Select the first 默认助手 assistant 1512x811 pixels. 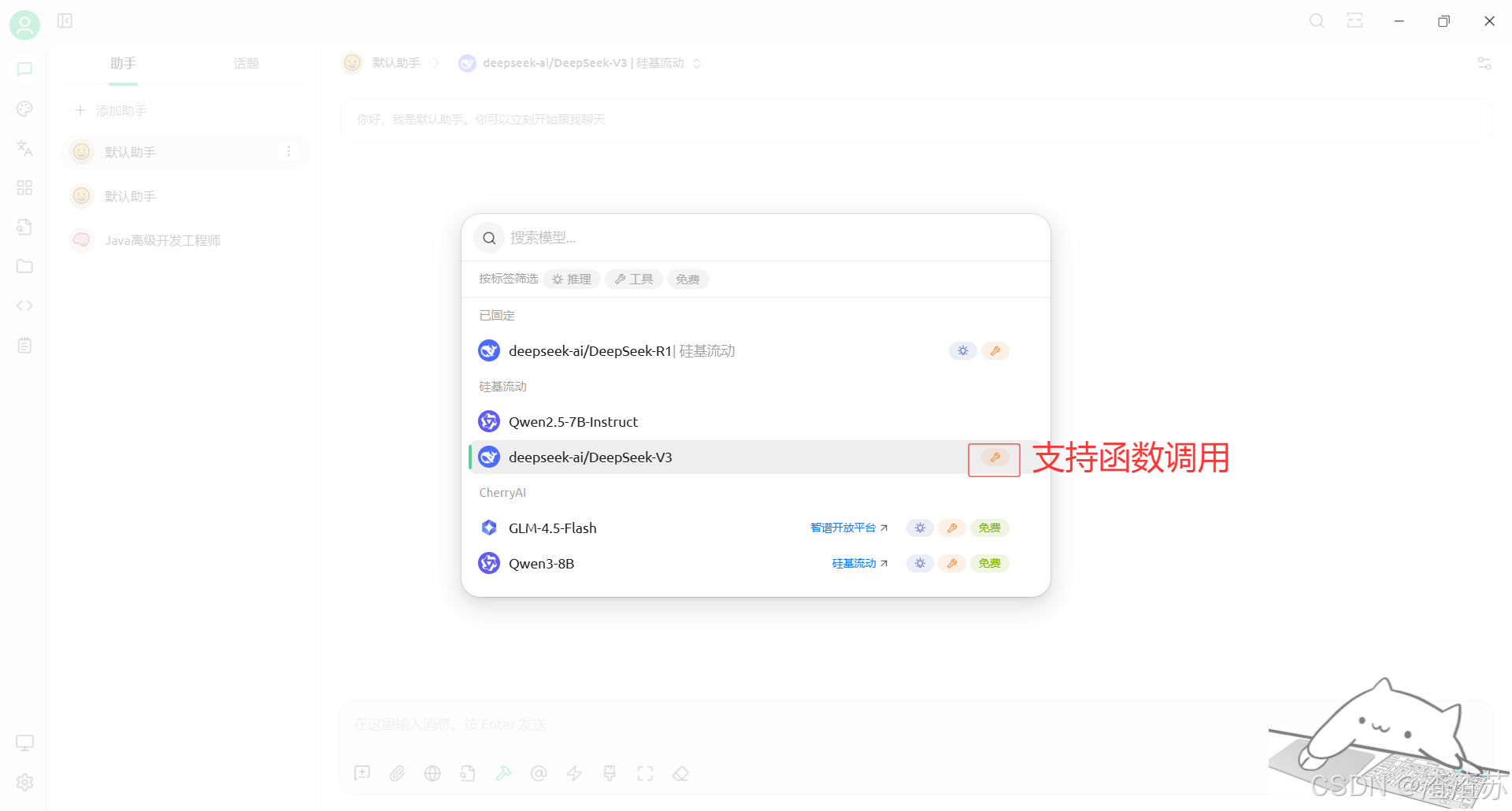[186, 152]
